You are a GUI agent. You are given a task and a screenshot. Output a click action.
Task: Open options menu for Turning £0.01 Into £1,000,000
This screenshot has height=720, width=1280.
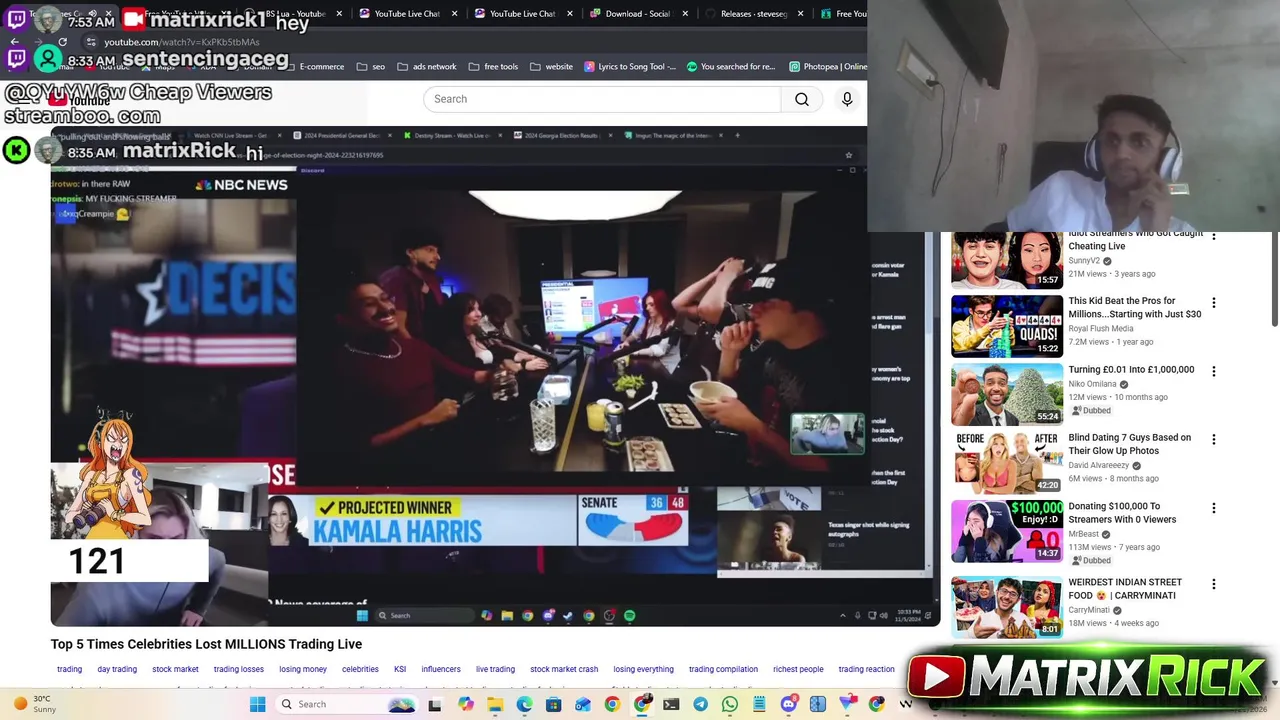pyautogui.click(x=1214, y=371)
